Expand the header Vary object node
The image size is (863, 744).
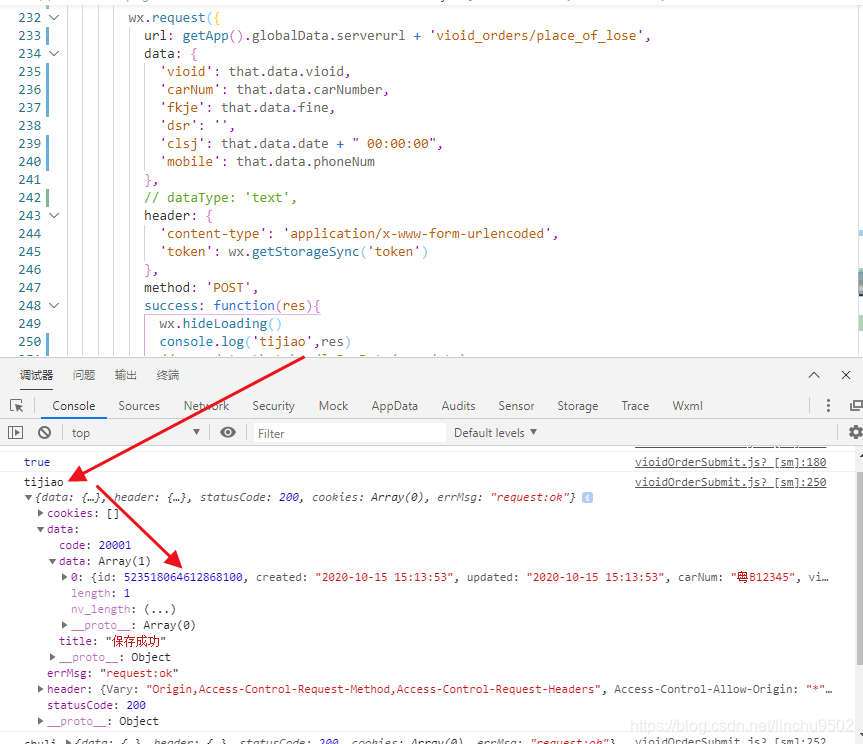[40, 689]
